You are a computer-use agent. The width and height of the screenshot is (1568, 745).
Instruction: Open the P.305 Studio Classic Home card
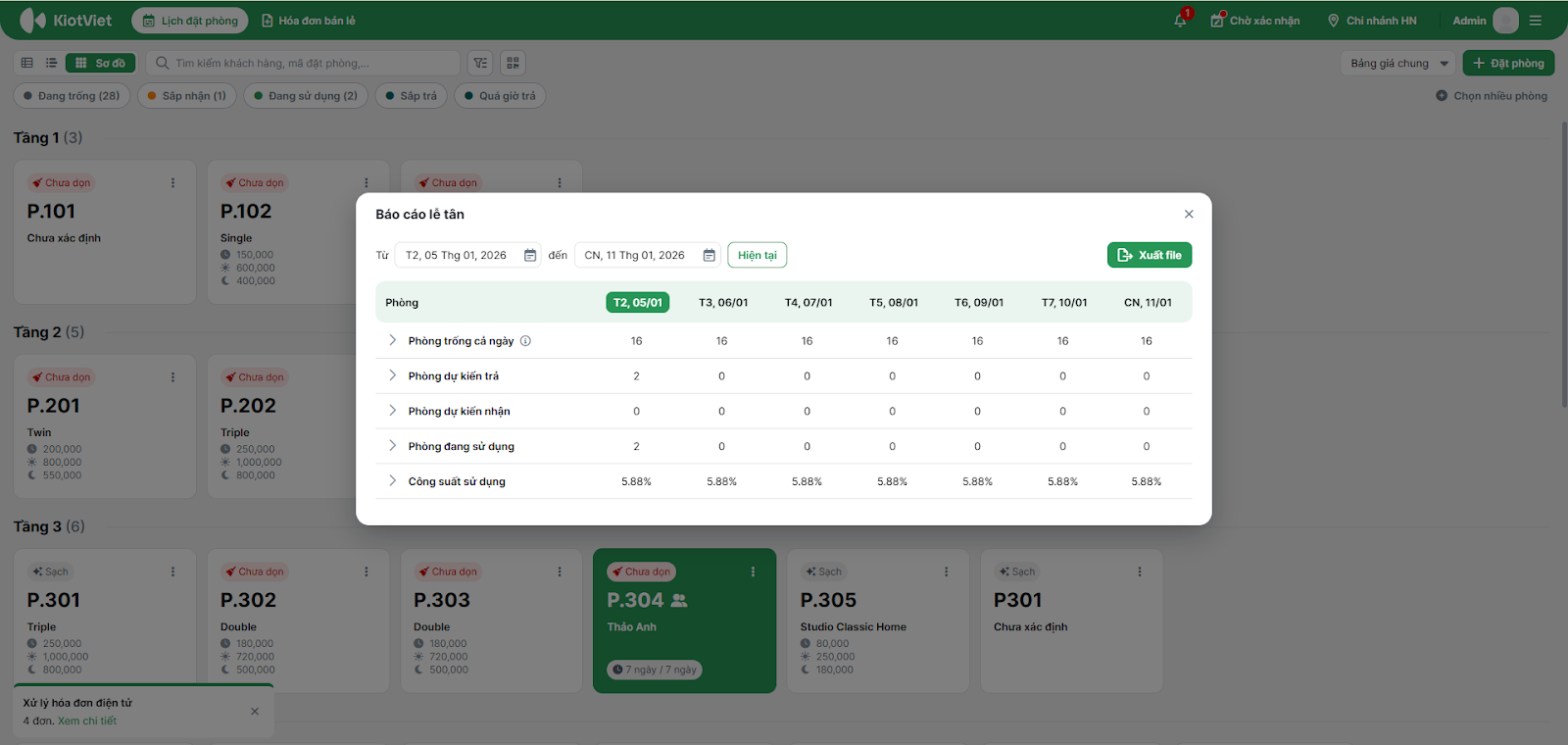tap(878, 621)
